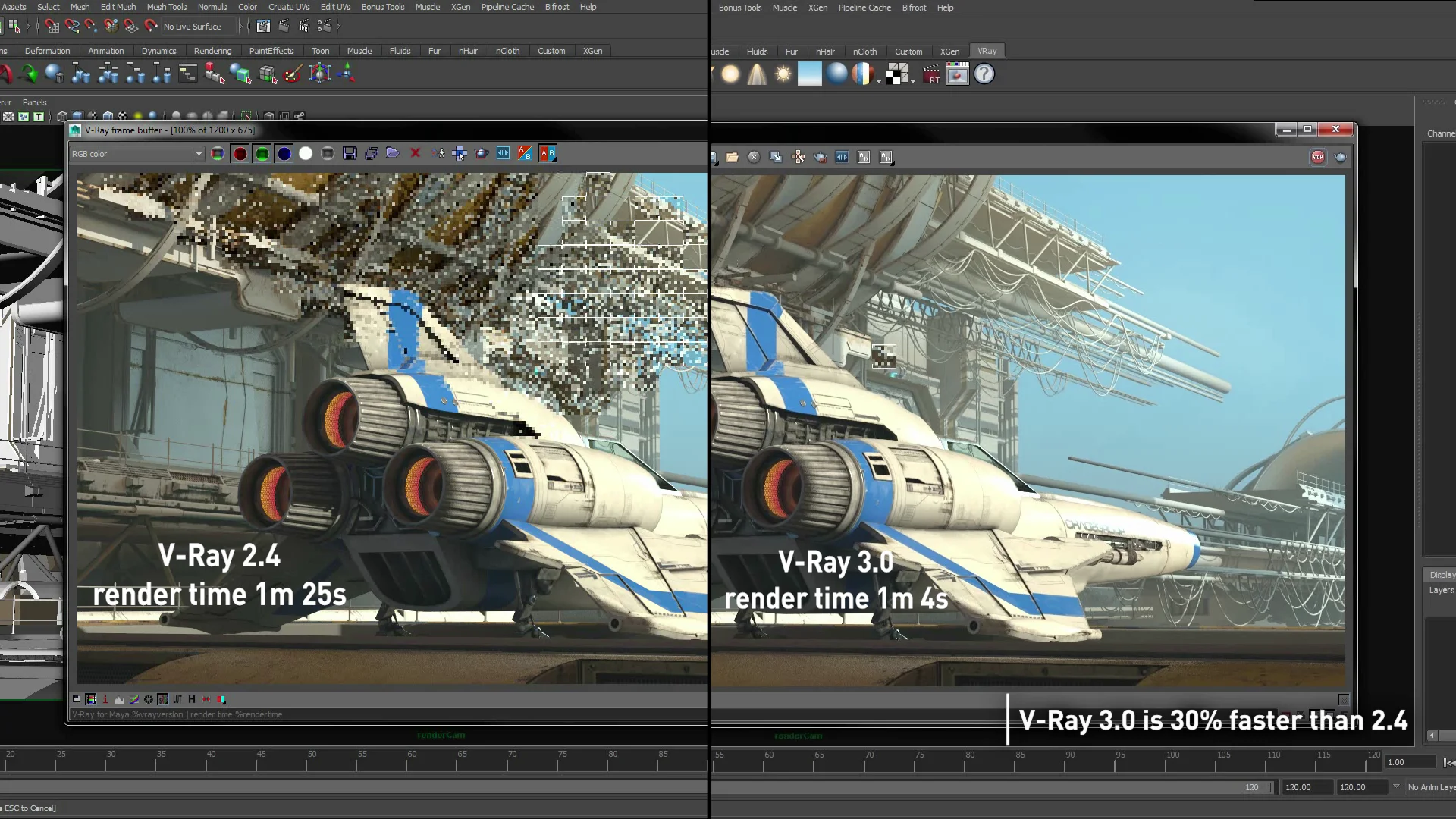
Task: Print the rendered image
Action: [372, 153]
